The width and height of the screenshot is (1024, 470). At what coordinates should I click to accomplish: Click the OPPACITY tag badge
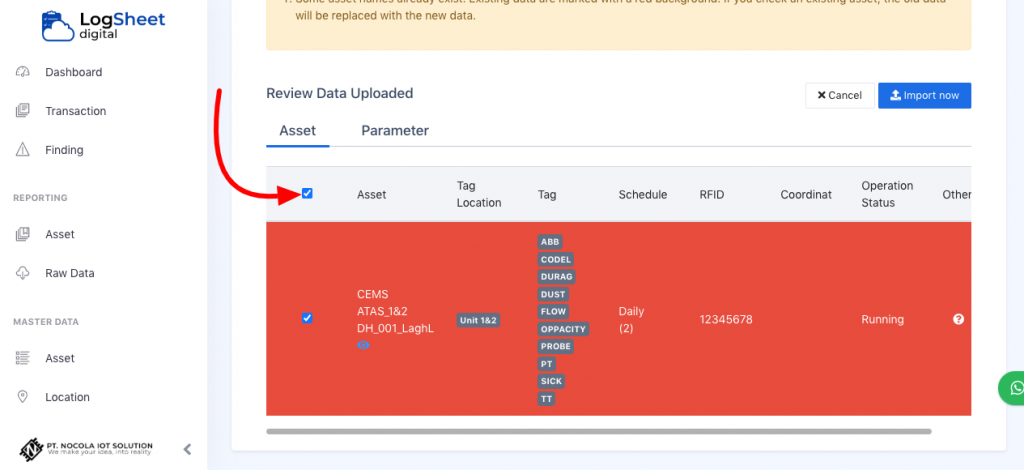point(563,329)
